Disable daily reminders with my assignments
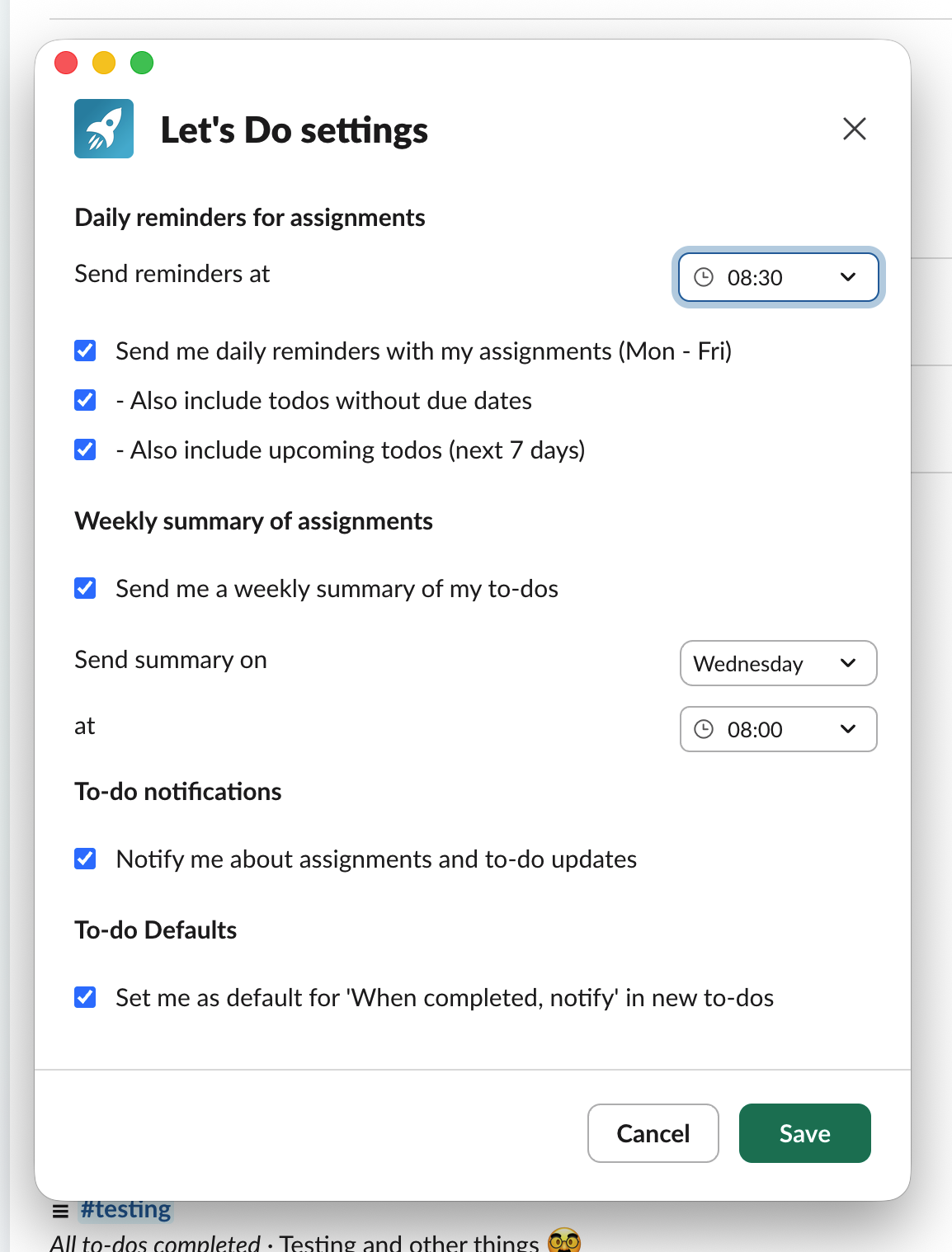 tap(85, 351)
